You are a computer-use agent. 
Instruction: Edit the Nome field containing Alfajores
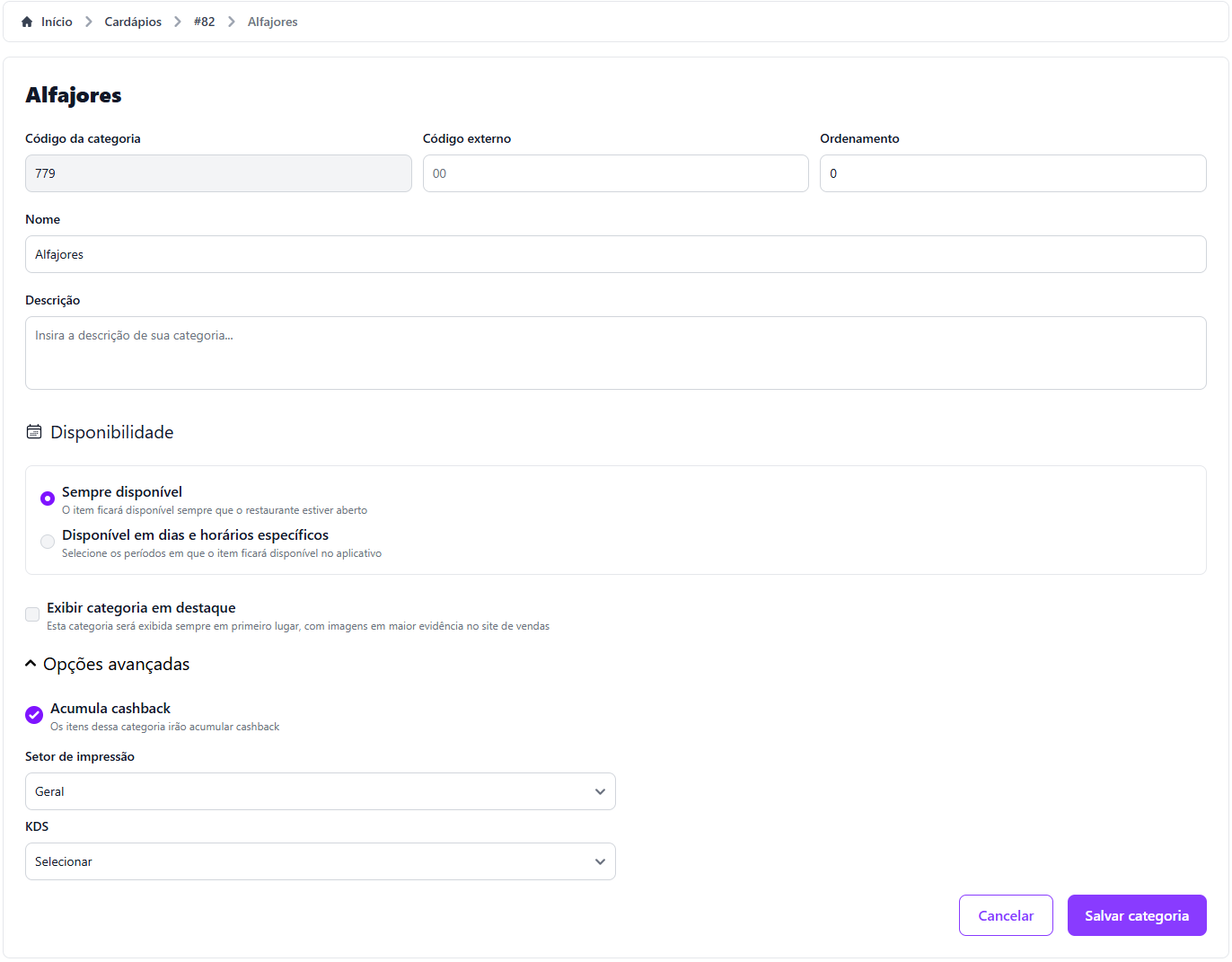click(615, 254)
